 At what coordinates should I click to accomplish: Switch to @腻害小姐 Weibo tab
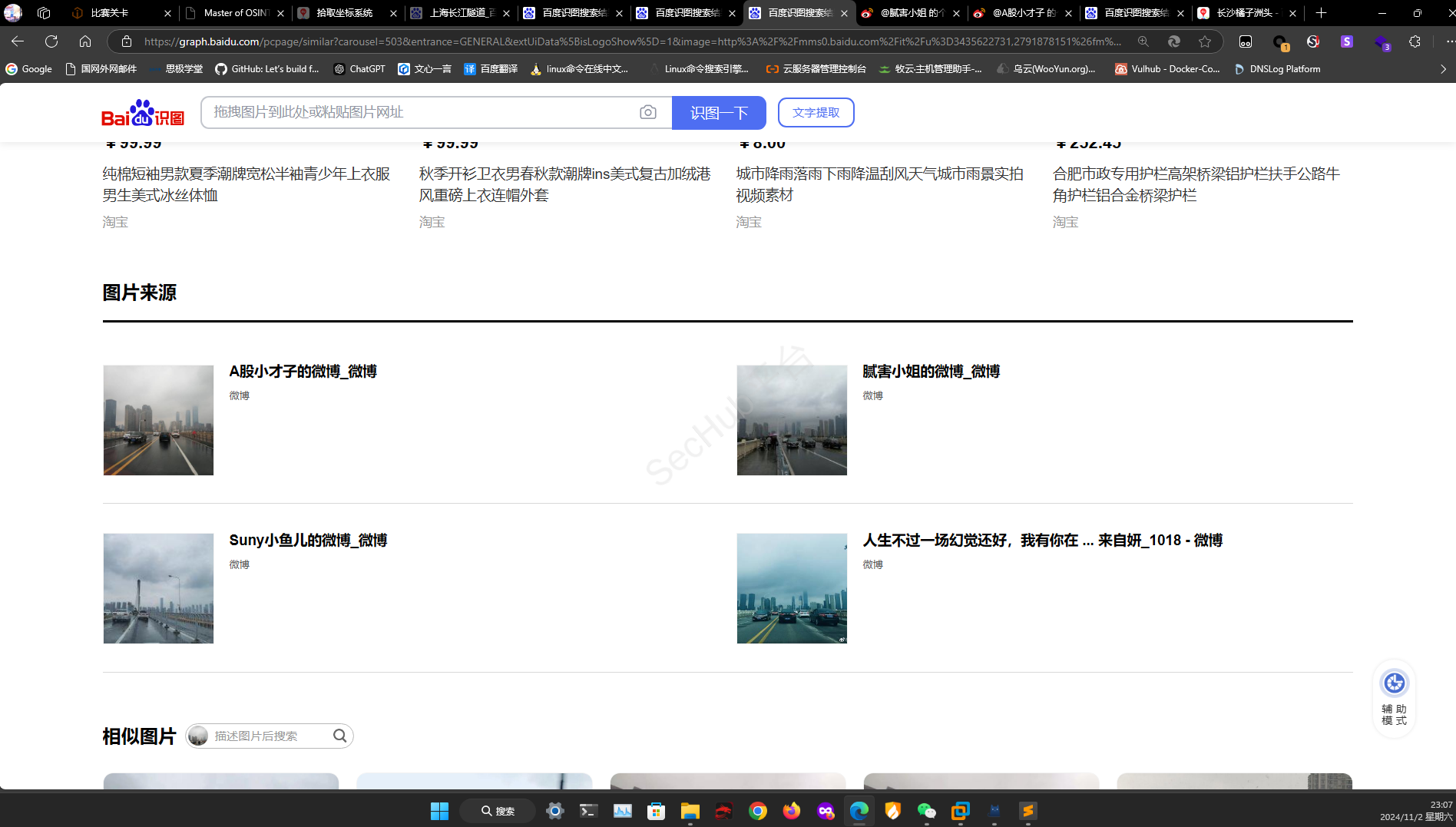pyautogui.click(x=912, y=13)
